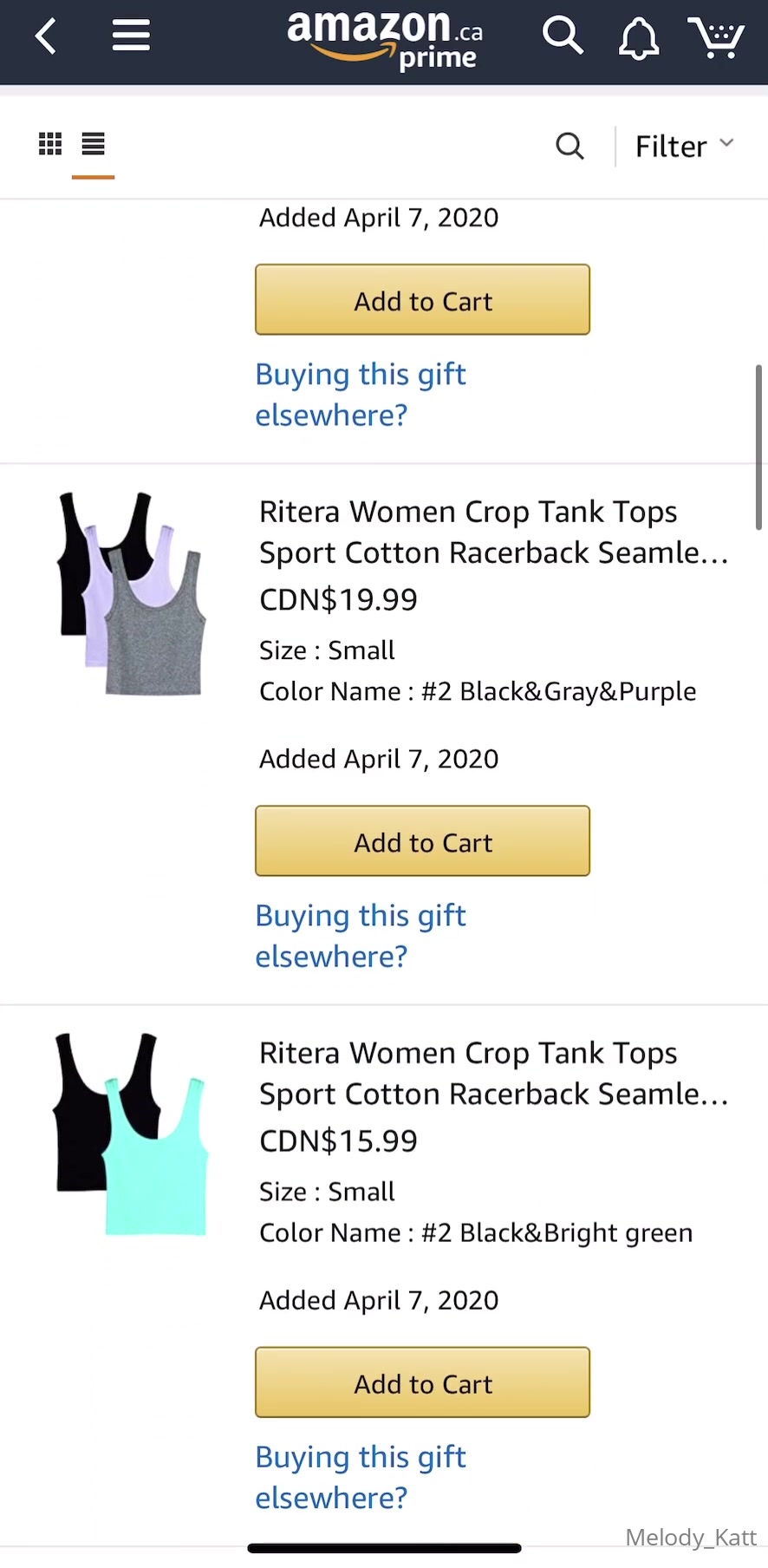Go to Amazon.ca prime home logo
768x1568 pixels.
coord(385,40)
